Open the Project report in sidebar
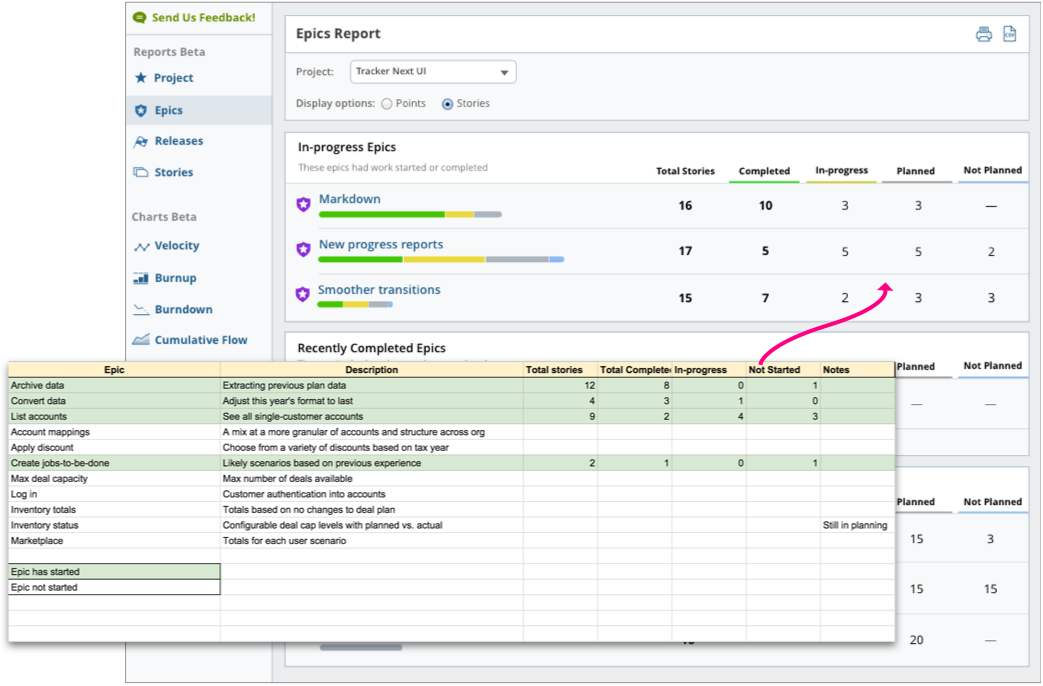Screen dimensions: 1043x686 click(173, 78)
